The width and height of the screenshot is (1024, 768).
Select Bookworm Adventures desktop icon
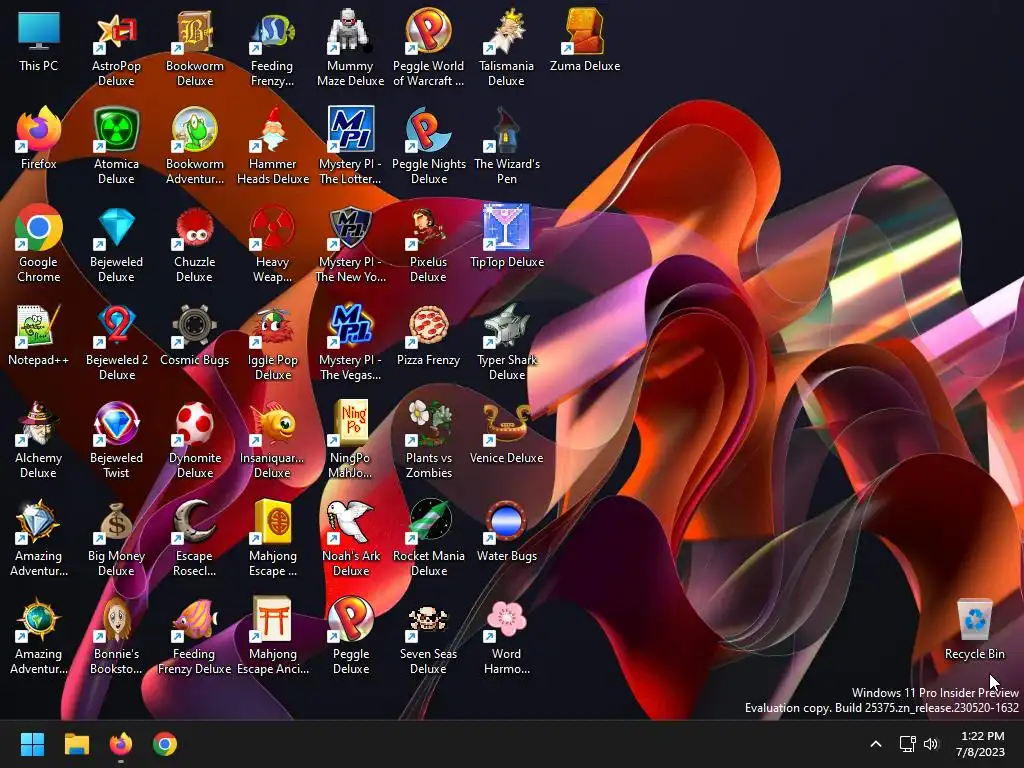point(195,129)
